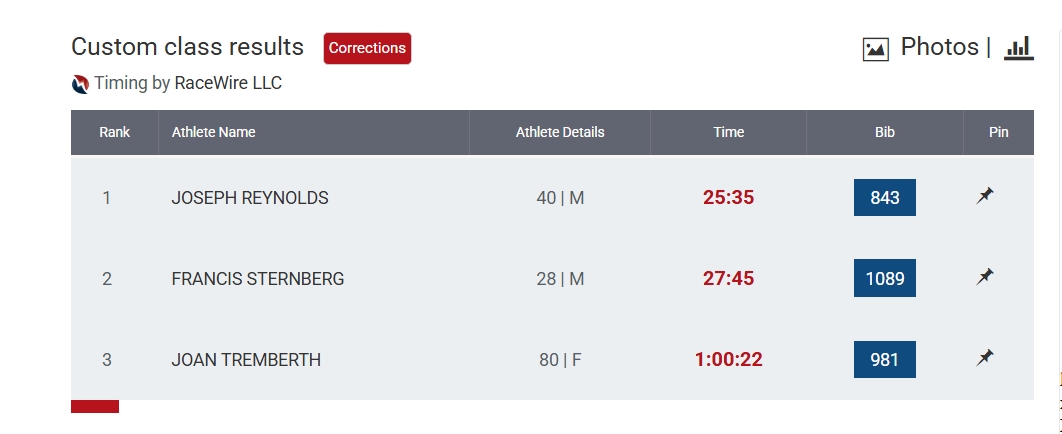Select bib number 1089 badge
This screenshot has height=434, width=1062.
pos(884,278)
